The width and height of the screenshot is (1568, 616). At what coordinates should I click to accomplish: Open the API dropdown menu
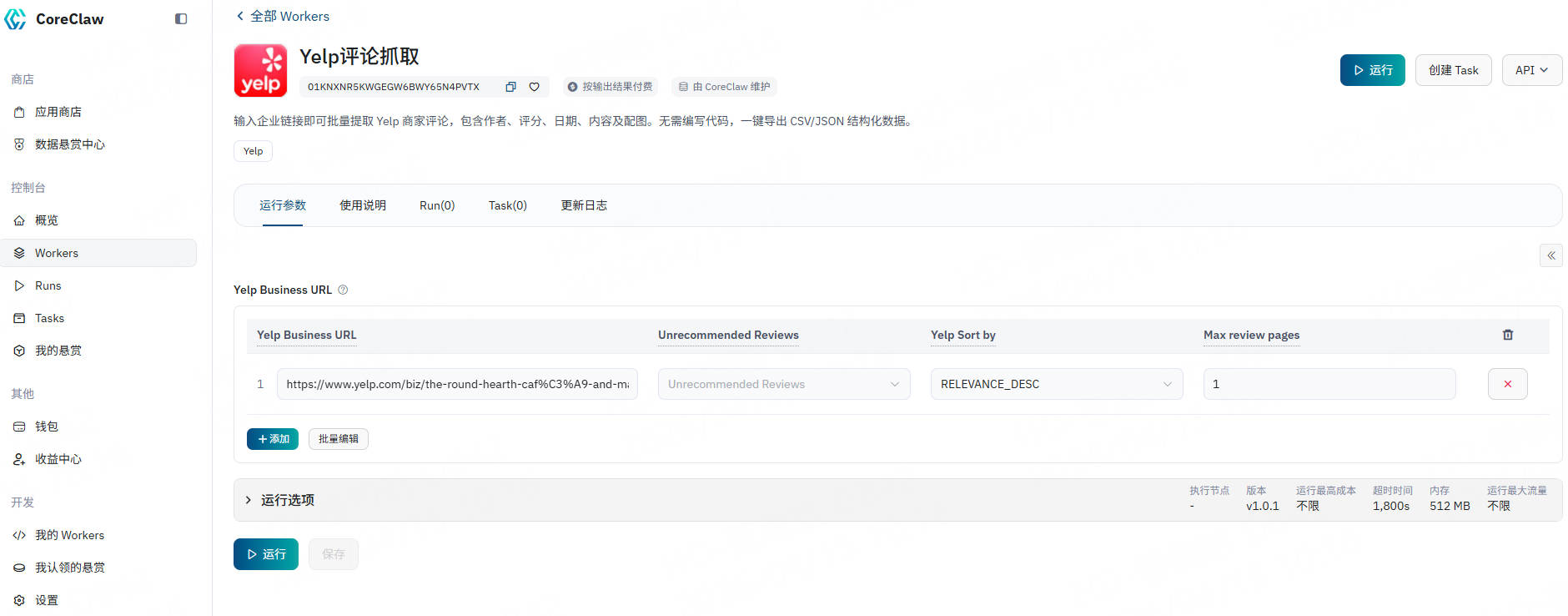click(x=1531, y=70)
